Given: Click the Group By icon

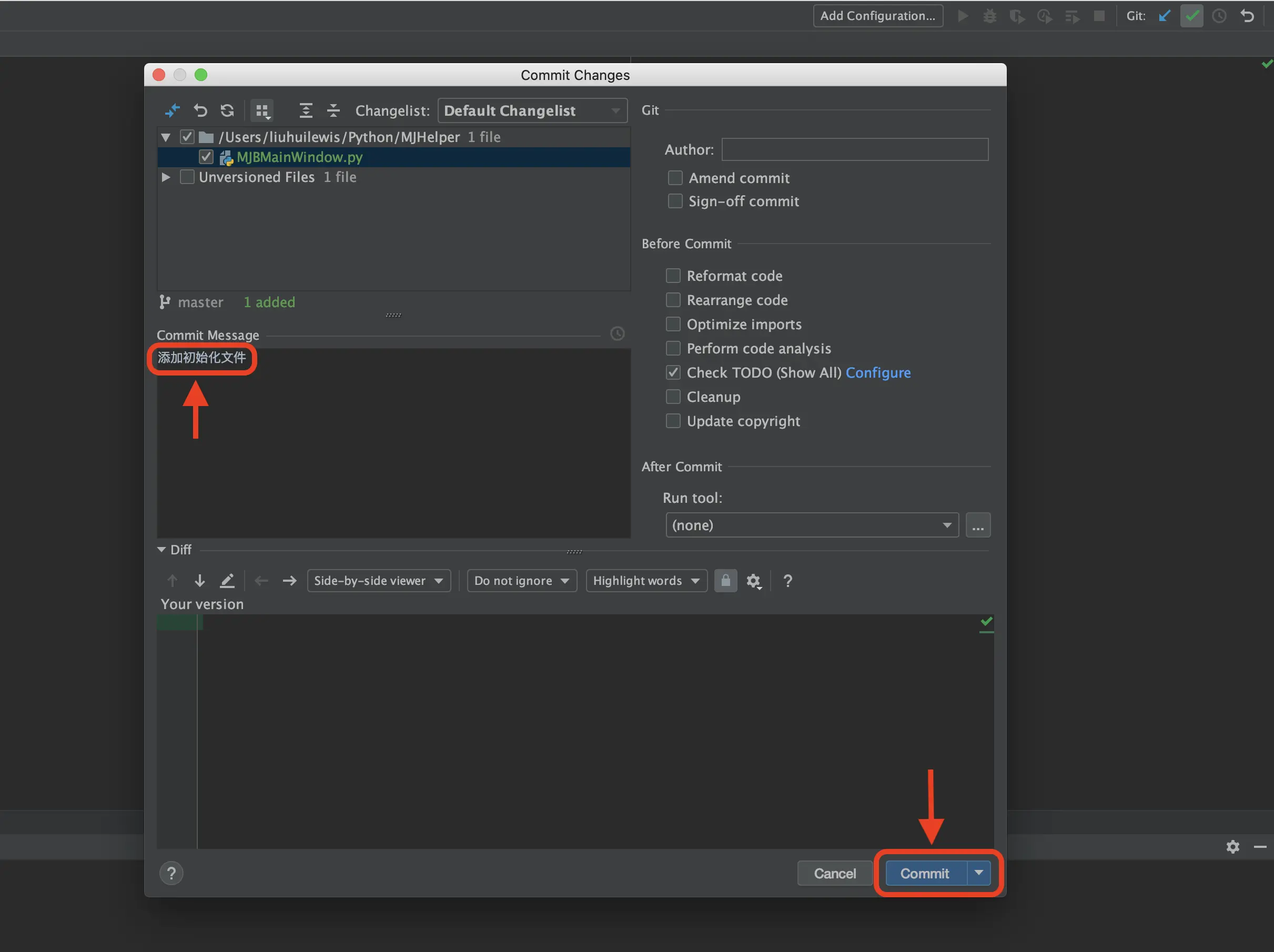Looking at the screenshot, I should pyautogui.click(x=262, y=110).
